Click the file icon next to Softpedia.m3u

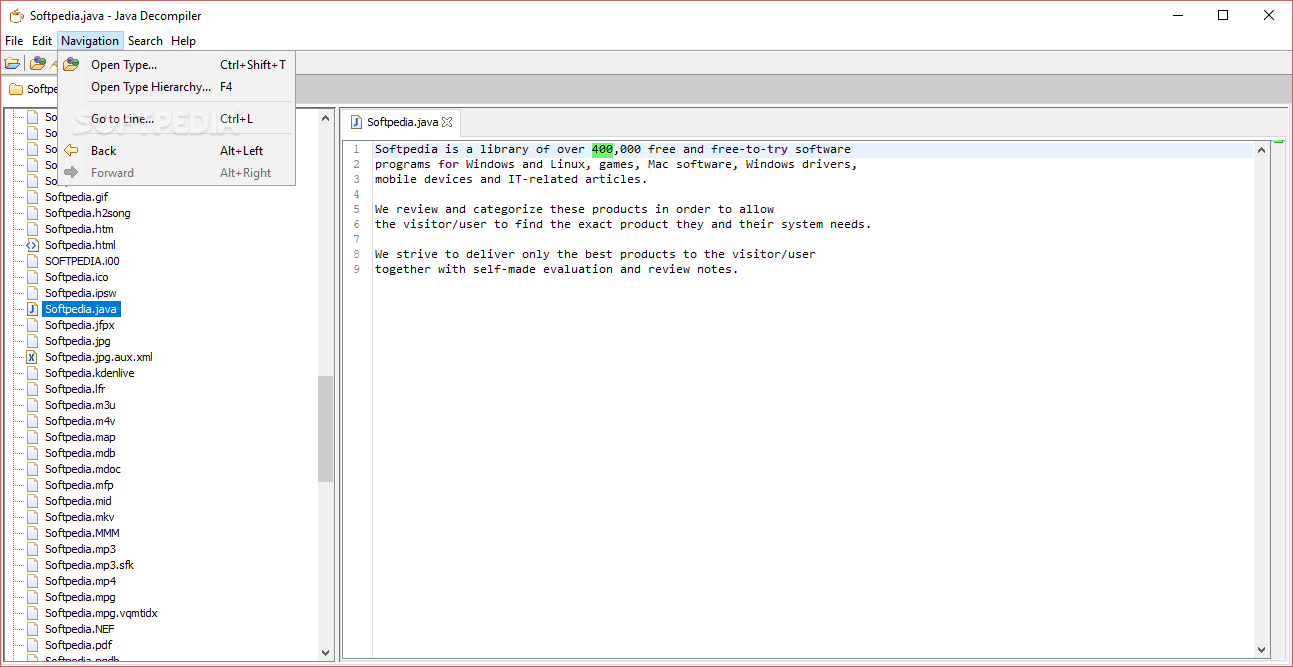point(32,405)
